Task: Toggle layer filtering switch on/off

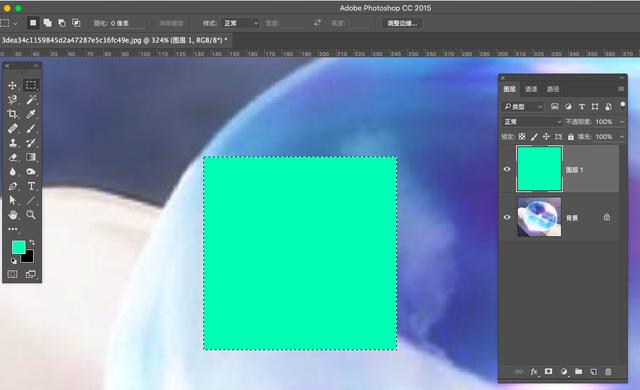Action: point(622,106)
